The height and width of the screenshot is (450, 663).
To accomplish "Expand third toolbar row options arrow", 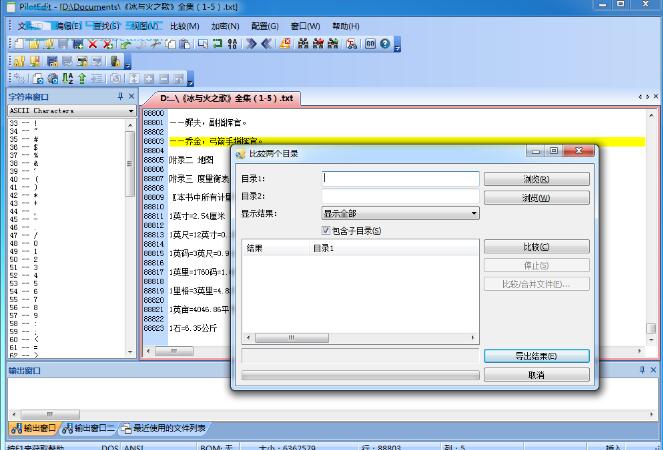I will pos(190,79).
